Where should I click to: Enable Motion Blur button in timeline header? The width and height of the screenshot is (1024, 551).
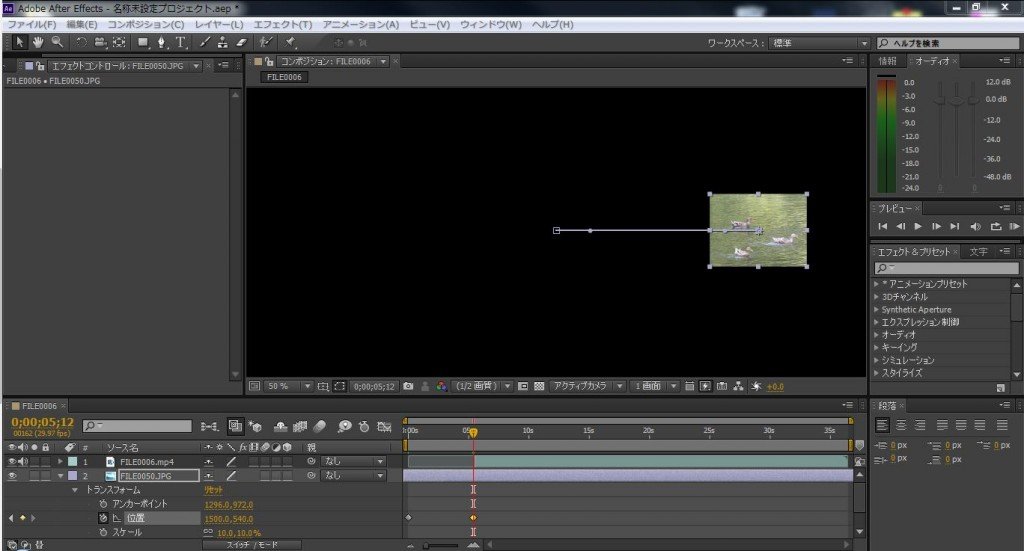point(319,426)
